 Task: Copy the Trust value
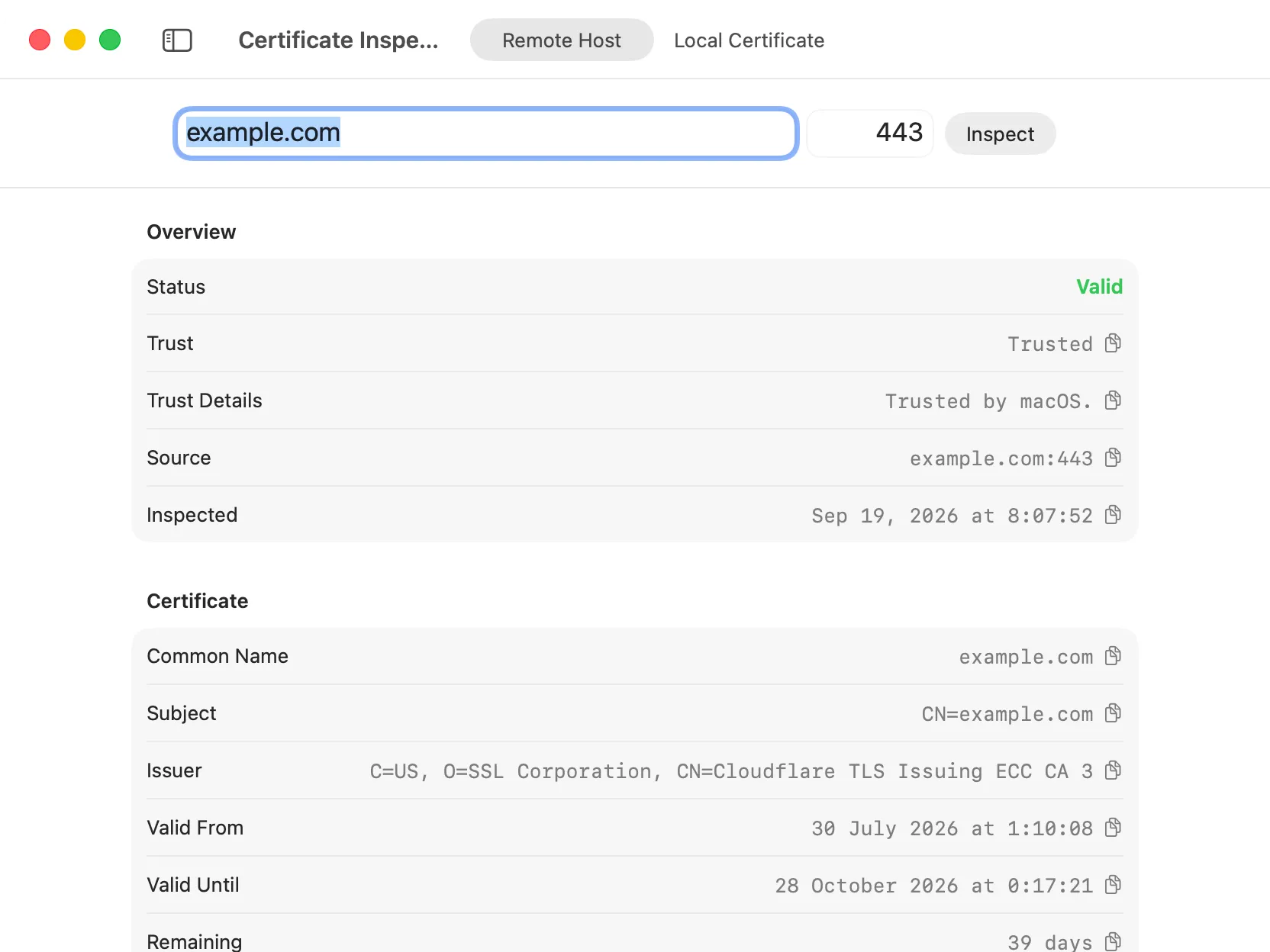pyautogui.click(x=1114, y=343)
